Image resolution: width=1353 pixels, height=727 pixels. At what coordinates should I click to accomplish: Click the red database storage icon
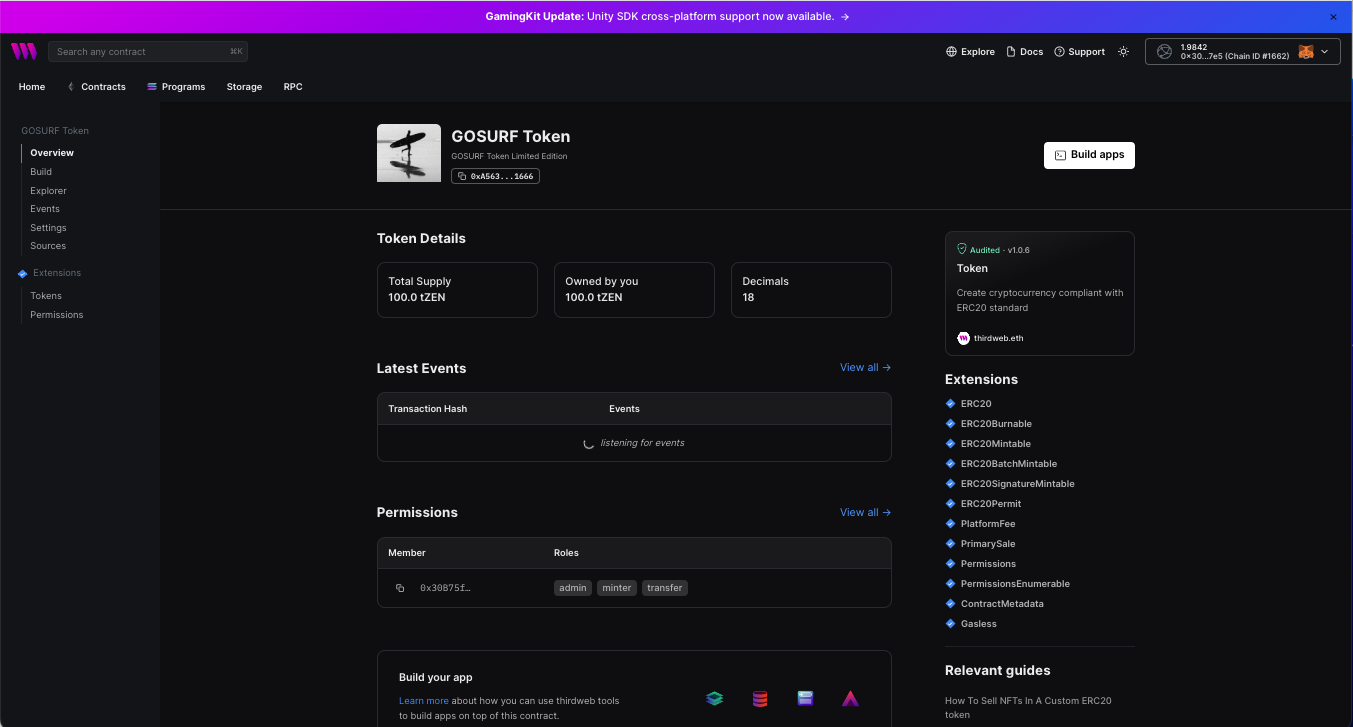pyautogui.click(x=760, y=699)
